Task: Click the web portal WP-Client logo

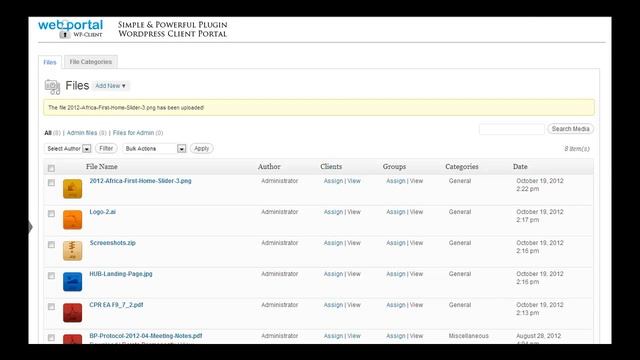Action: (x=70, y=29)
